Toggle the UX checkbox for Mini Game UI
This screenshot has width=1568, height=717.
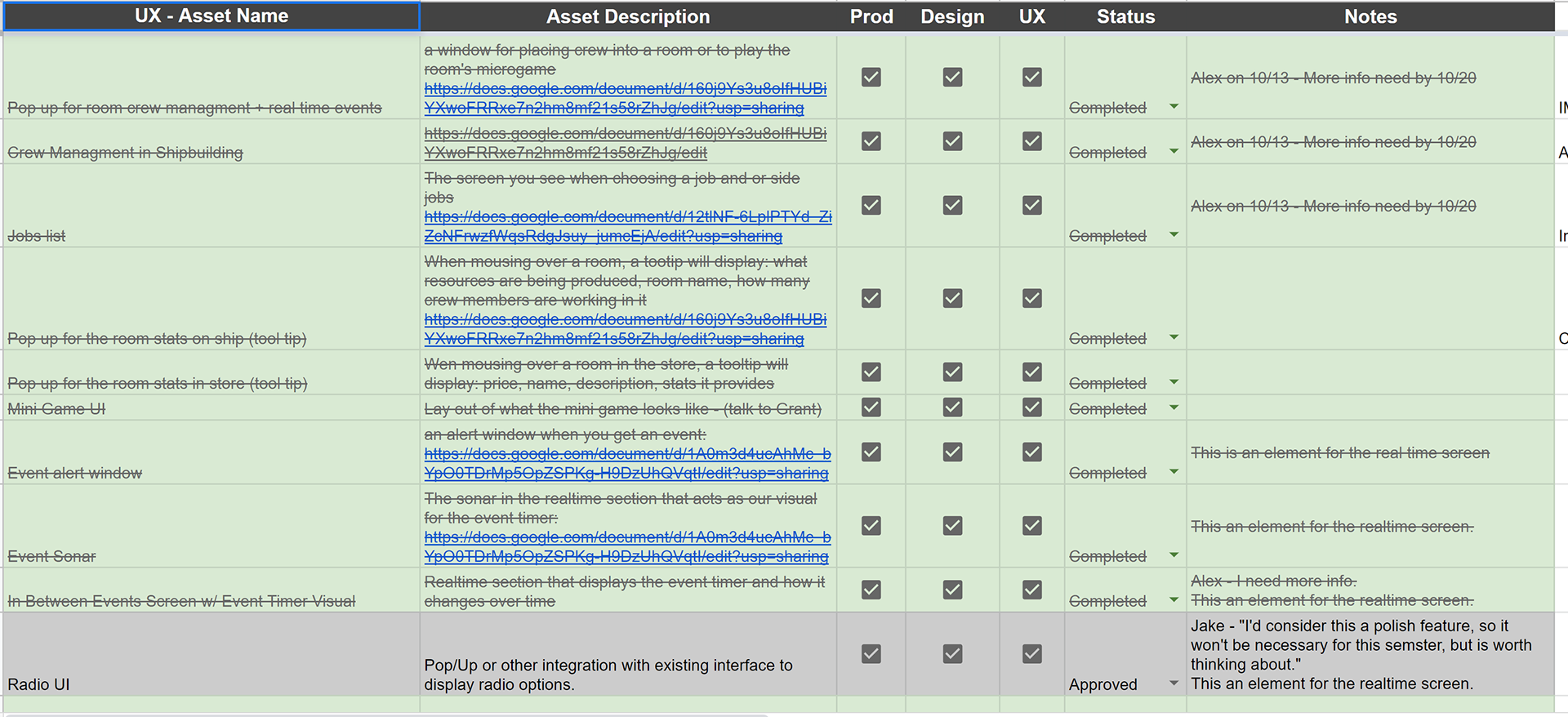pos(1032,407)
